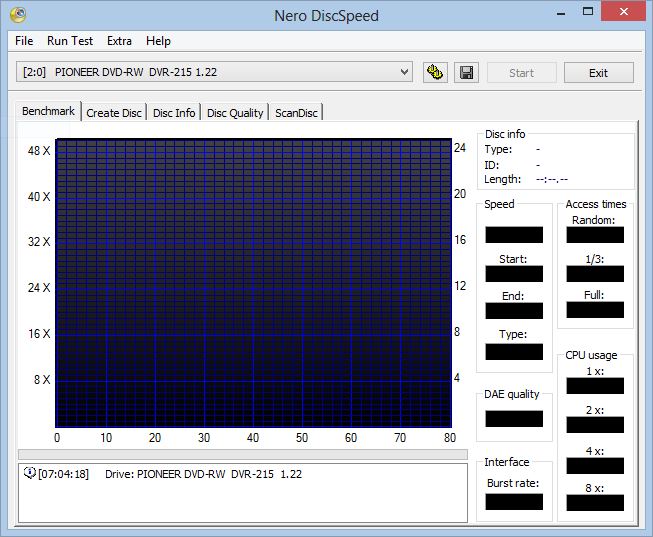Select the Disc Quality tab
The image size is (653, 537).
tap(235, 113)
